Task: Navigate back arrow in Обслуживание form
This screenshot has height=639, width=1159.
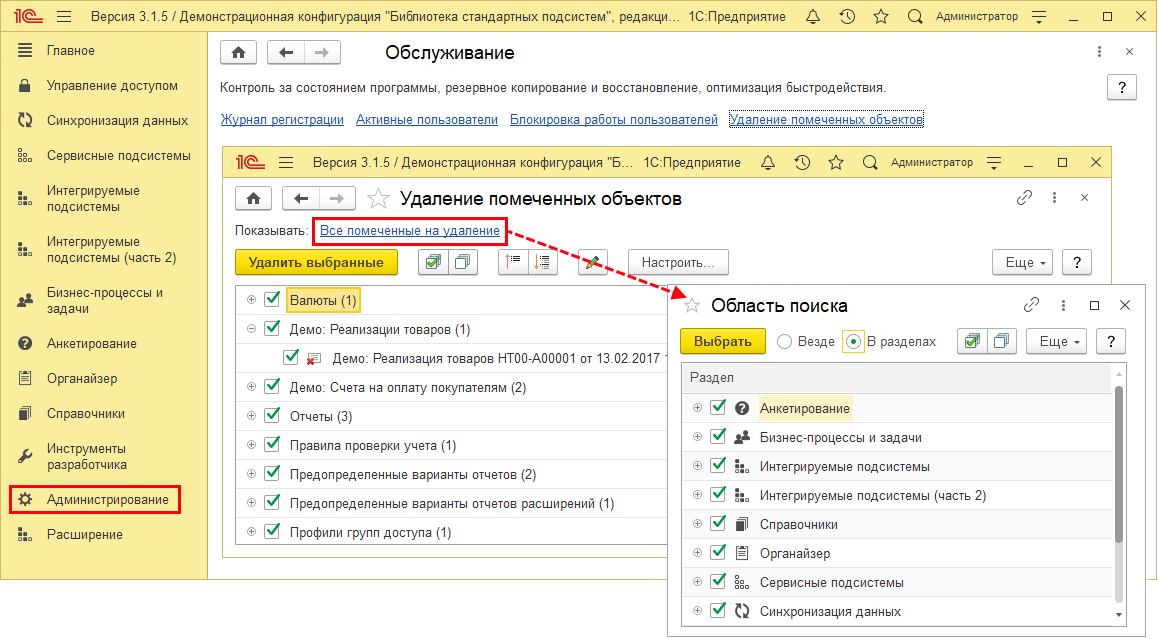Action: click(x=286, y=53)
